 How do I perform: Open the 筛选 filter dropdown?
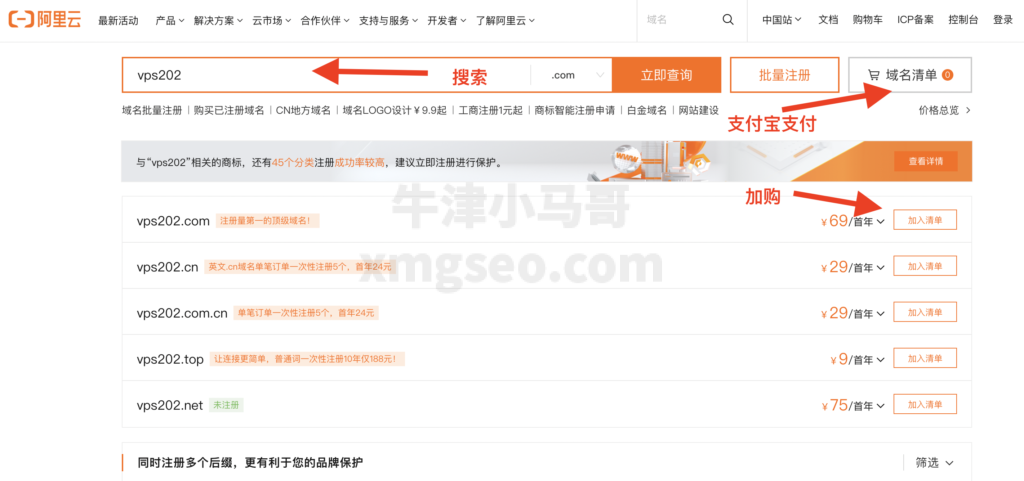[x=935, y=463]
